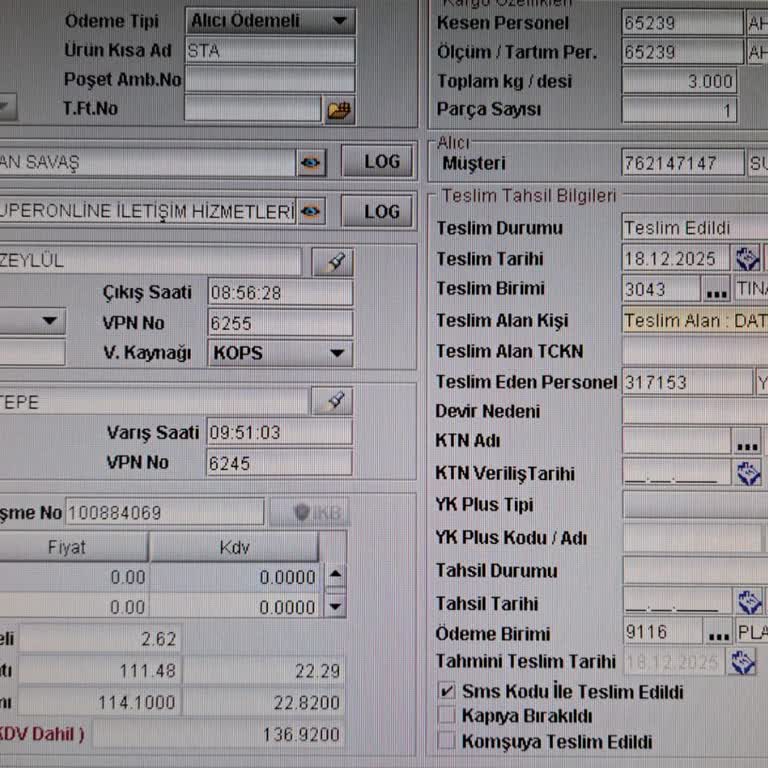Click the ellipsis button next to Teslim Birimi
Image resolution: width=768 pixels, height=768 pixels.
(x=716, y=289)
